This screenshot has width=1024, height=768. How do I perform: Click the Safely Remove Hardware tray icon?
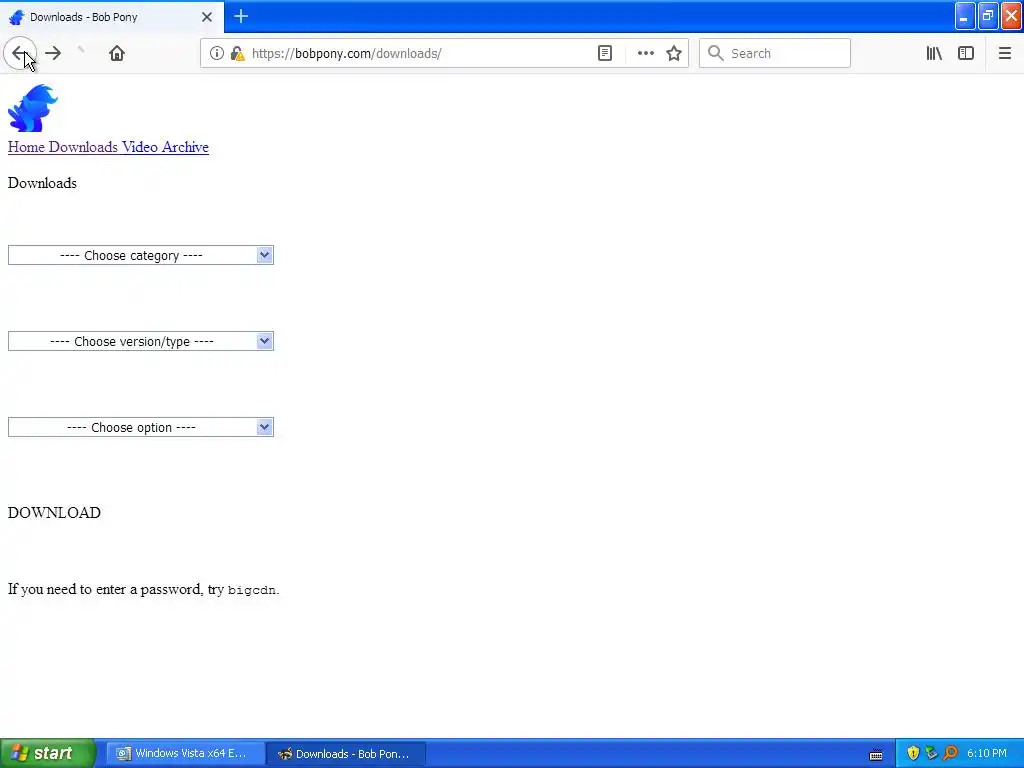pos(931,753)
